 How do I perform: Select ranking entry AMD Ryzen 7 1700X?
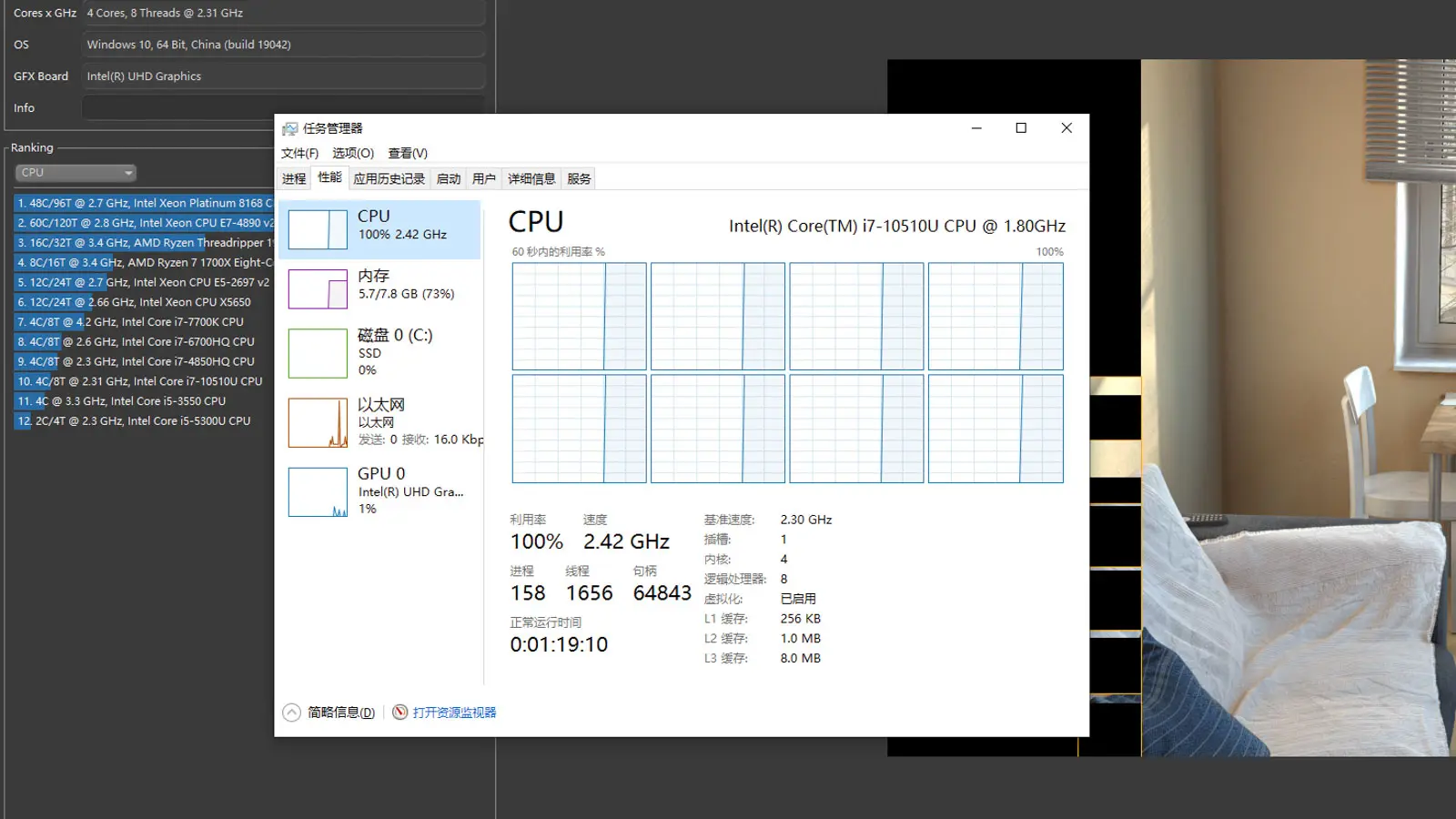coord(144,262)
